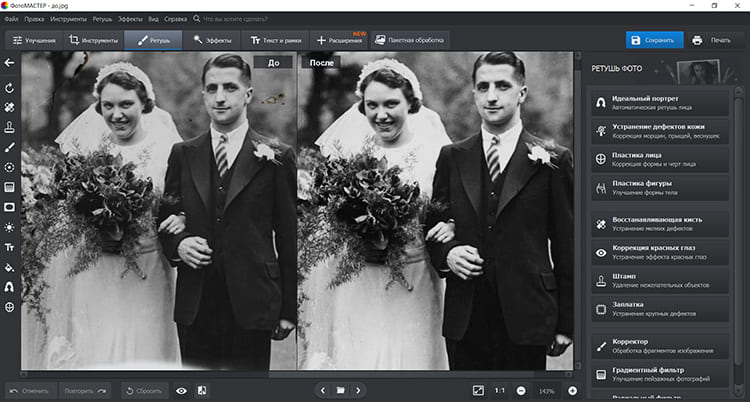
Task: Toggle the eye view-original button
Action: [181, 391]
